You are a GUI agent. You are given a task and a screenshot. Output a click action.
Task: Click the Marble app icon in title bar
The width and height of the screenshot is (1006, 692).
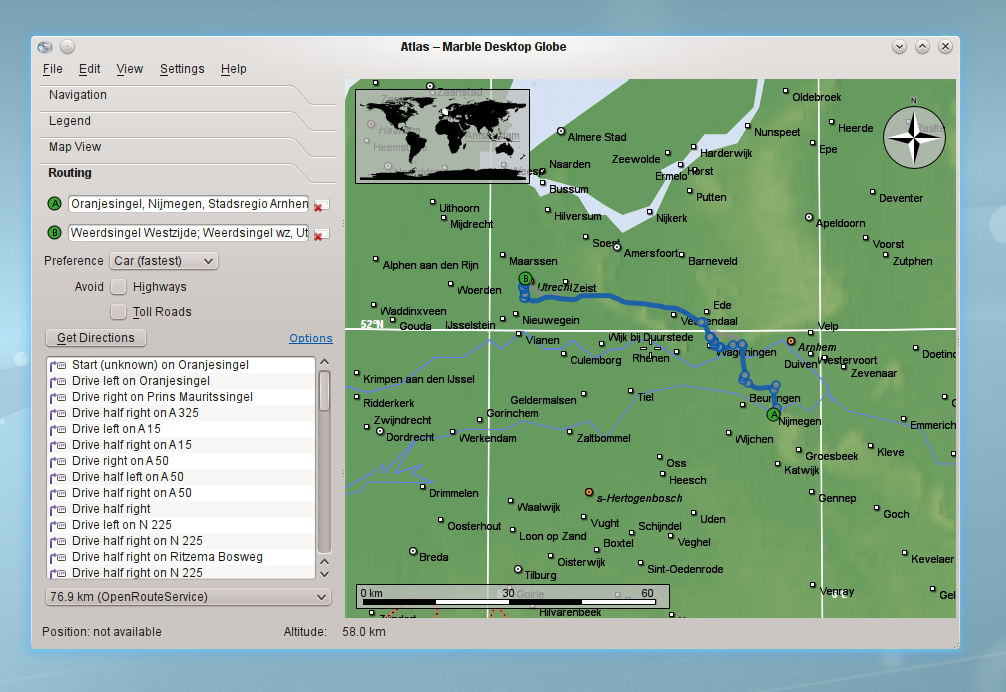pos(45,47)
